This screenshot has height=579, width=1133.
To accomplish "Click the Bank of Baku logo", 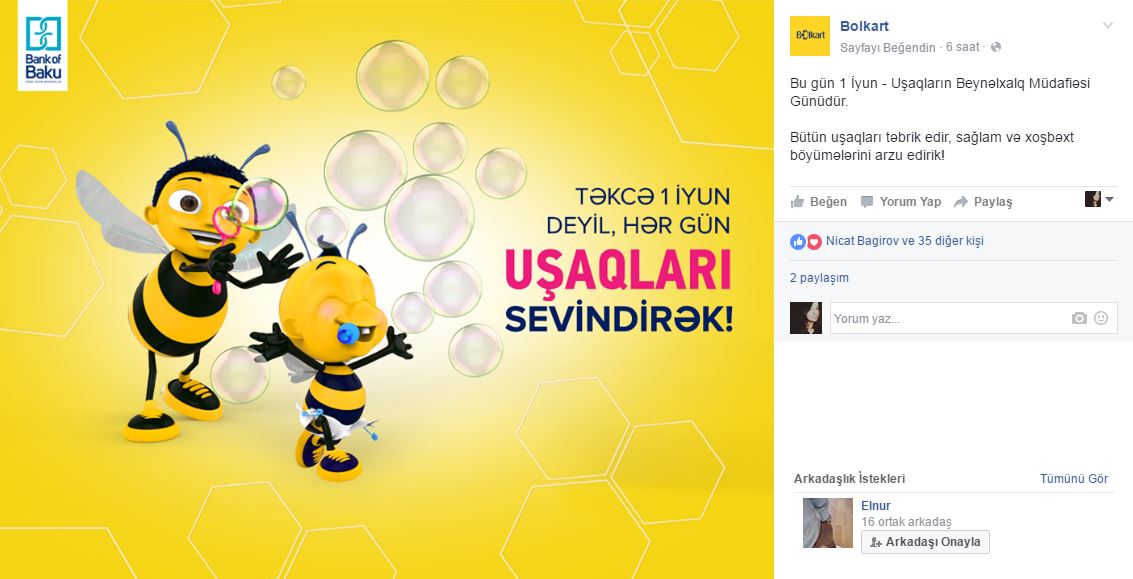I will pyautogui.click(x=43, y=46).
